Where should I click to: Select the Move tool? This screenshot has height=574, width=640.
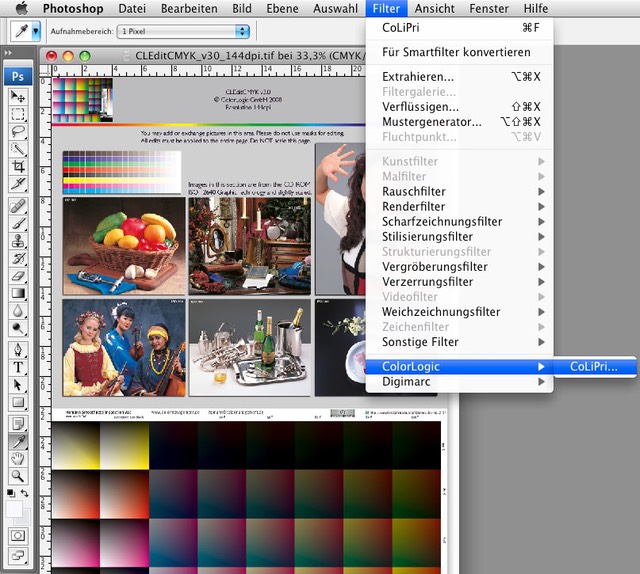(x=18, y=96)
